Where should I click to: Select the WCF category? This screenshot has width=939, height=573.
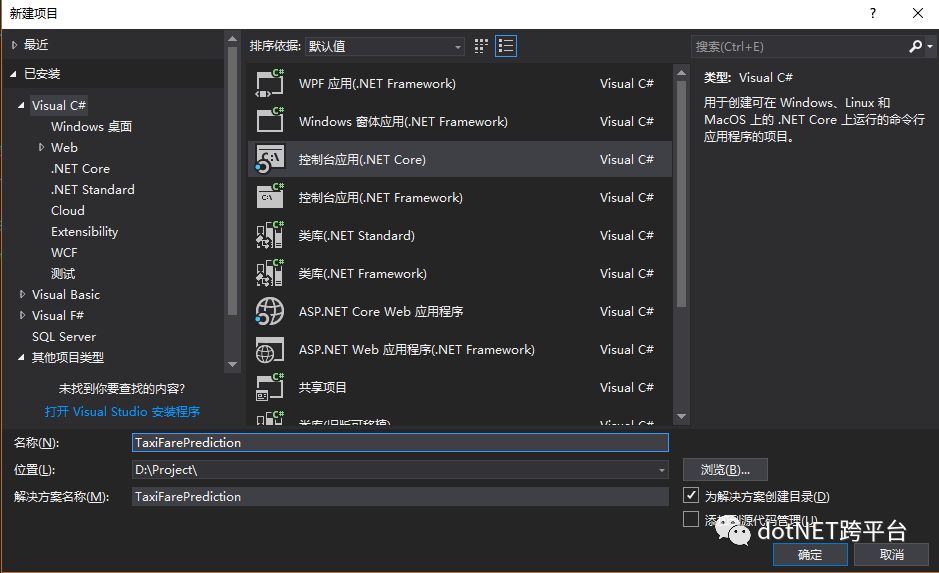[x=64, y=253]
